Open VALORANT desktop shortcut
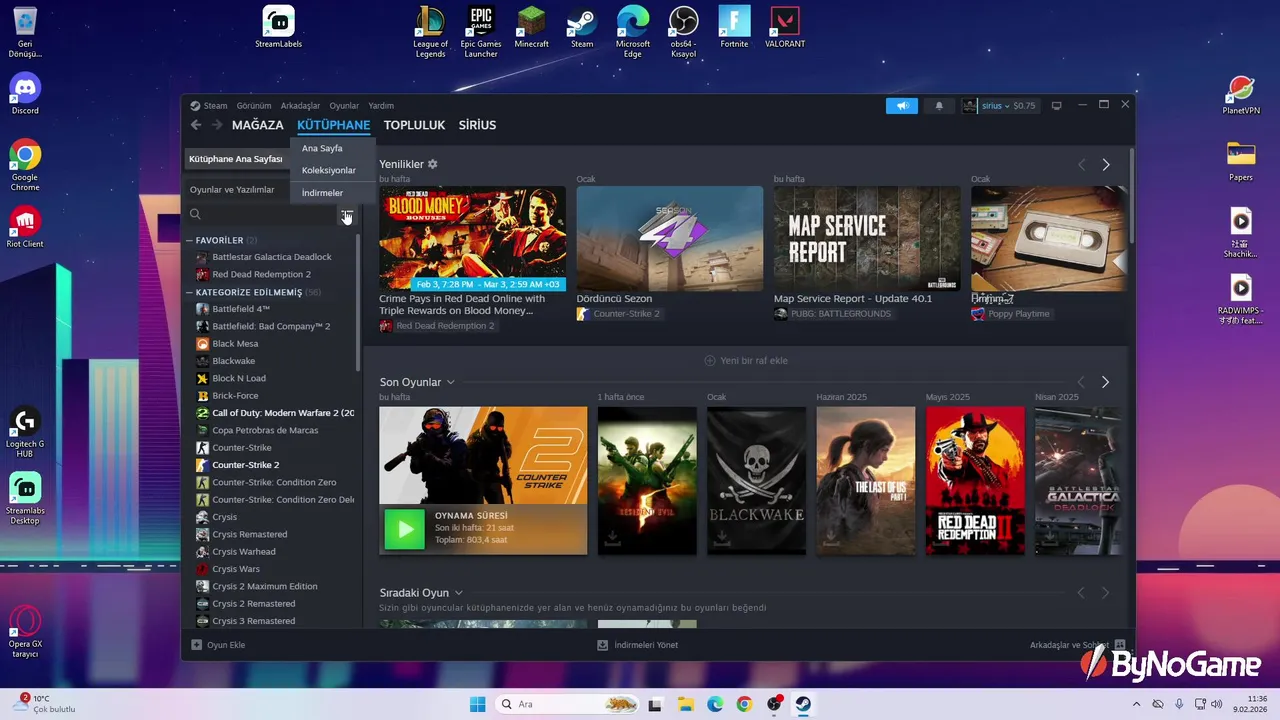The width and height of the screenshot is (1280, 720). pos(785,28)
